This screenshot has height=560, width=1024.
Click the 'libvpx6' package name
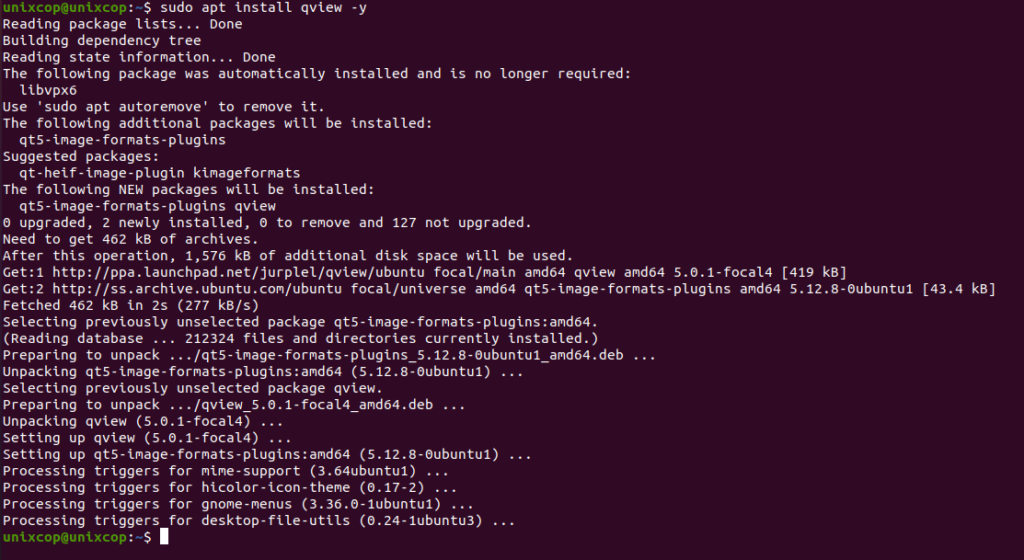[x=48, y=90]
